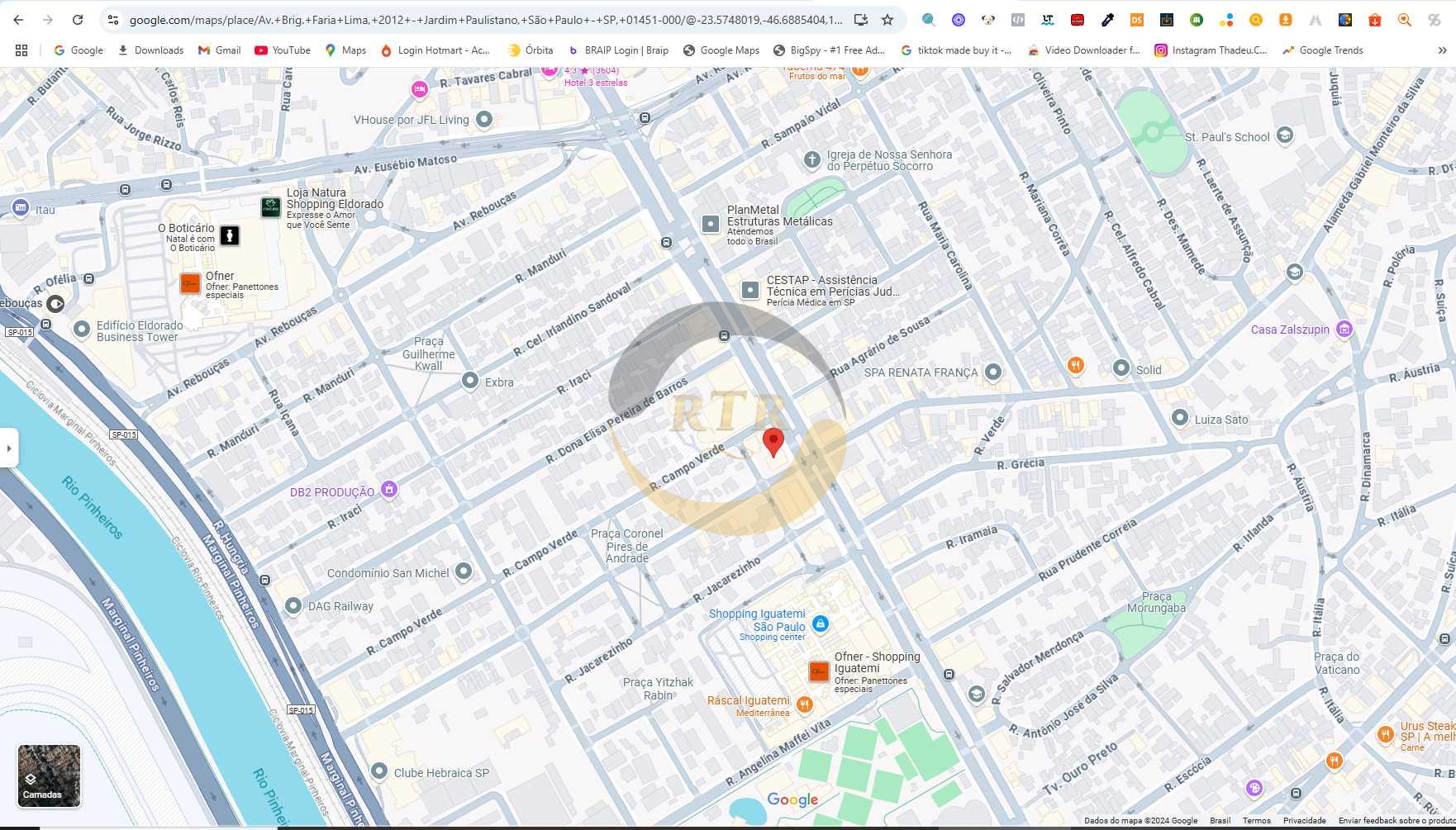The height and width of the screenshot is (830, 1456).
Task: Click the address bar URL field
Action: pyautogui.click(x=486, y=20)
